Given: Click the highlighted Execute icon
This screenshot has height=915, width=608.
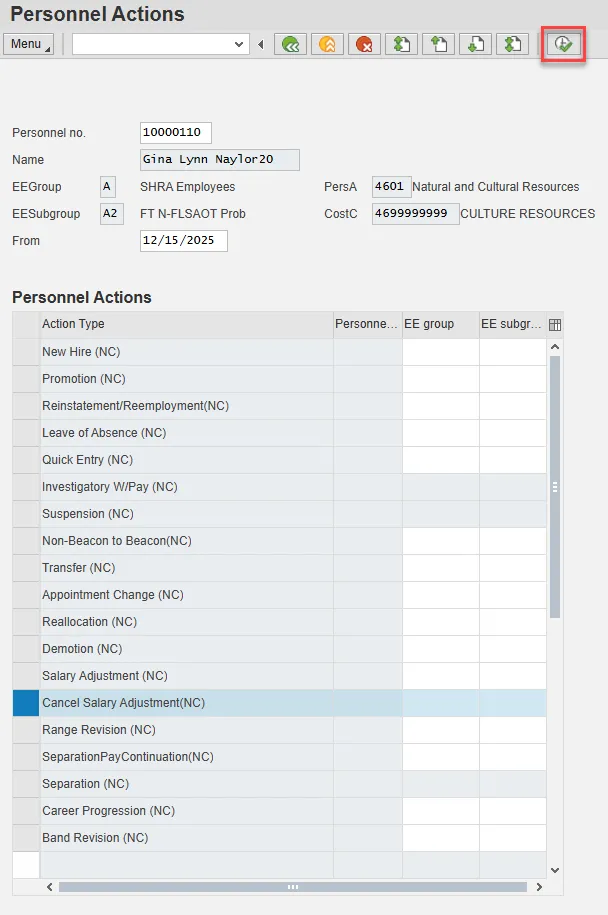Looking at the screenshot, I should pyautogui.click(x=563, y=44).
